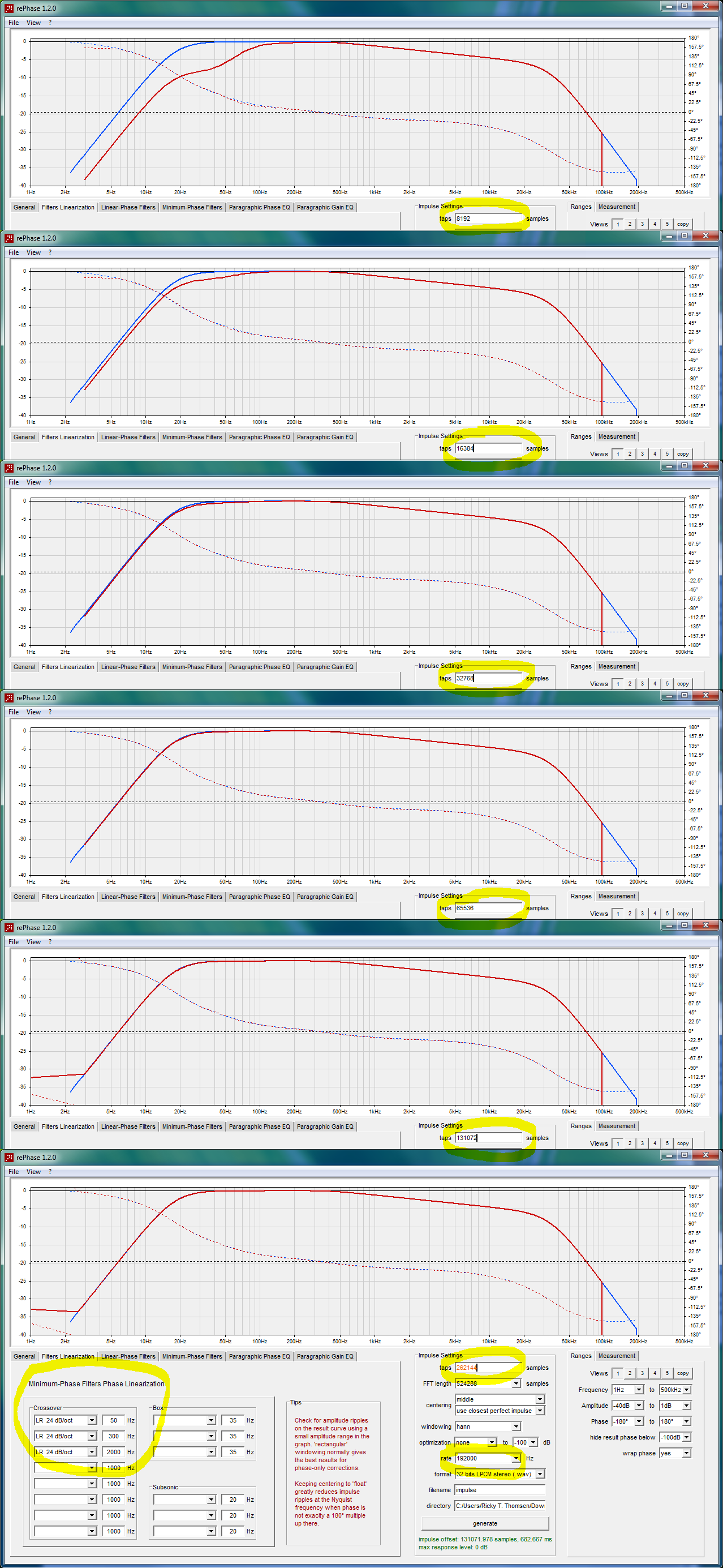
Task: Click the first Box 35 Hz frequency field
Action: 233,1420
